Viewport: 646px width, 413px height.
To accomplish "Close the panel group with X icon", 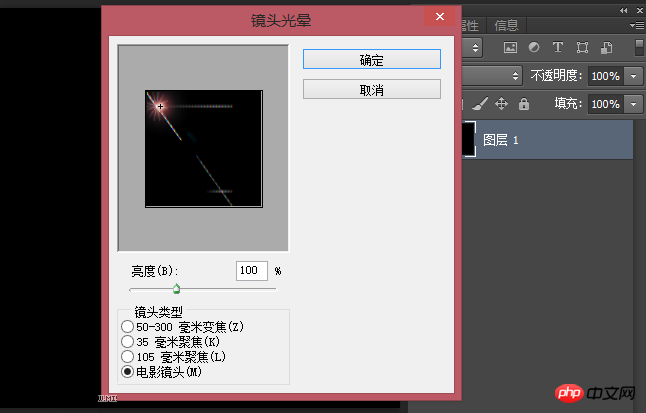I will tap(640, 10).
